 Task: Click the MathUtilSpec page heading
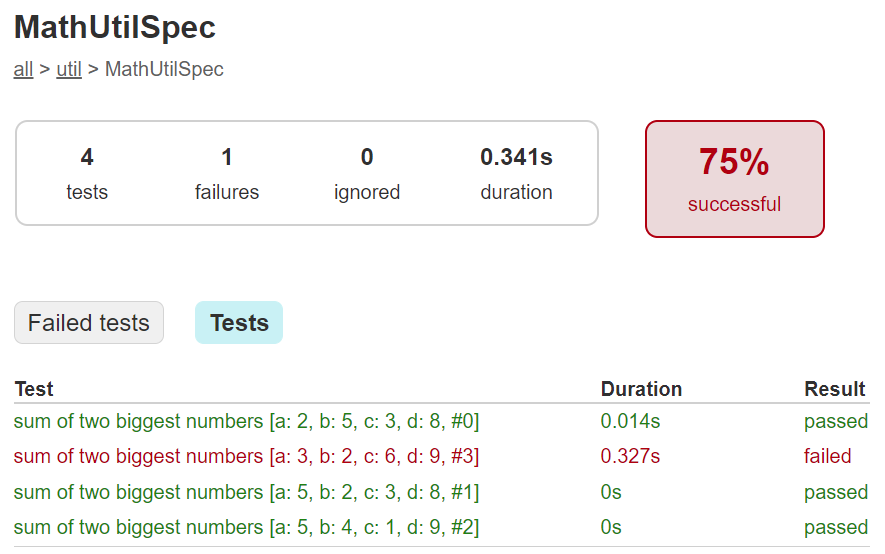(115, 27)
